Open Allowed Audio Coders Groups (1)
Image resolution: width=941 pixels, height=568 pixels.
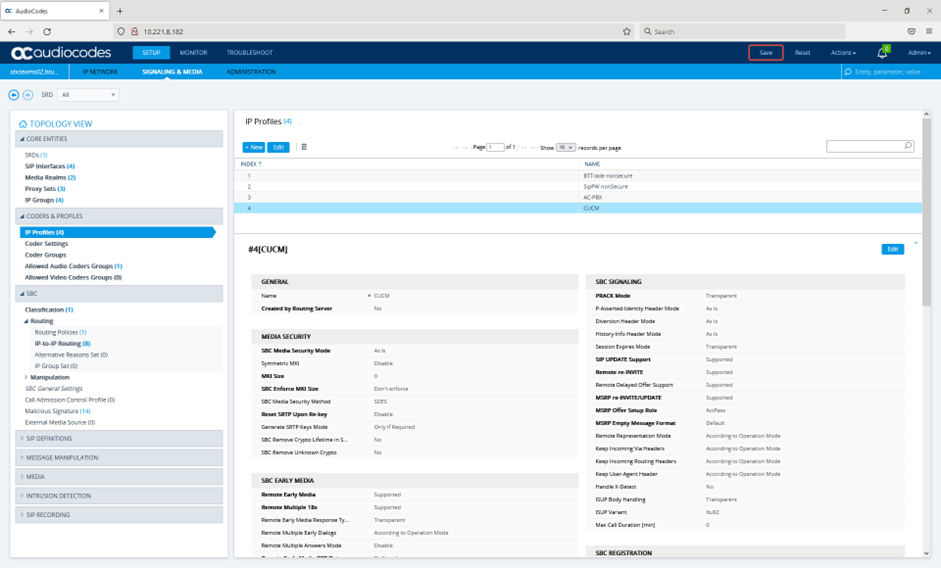pos(73,266)
